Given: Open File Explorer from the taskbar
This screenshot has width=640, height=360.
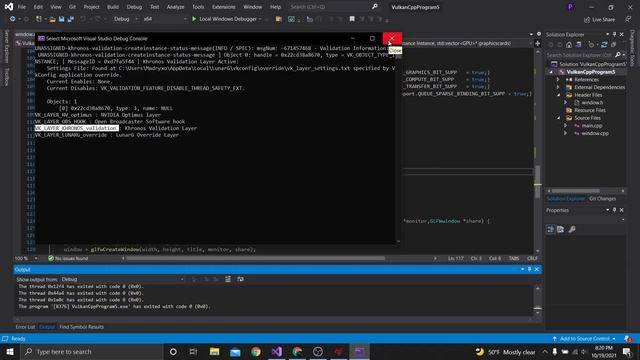Looking at the screenshot, I should click(x=215, y=351).
